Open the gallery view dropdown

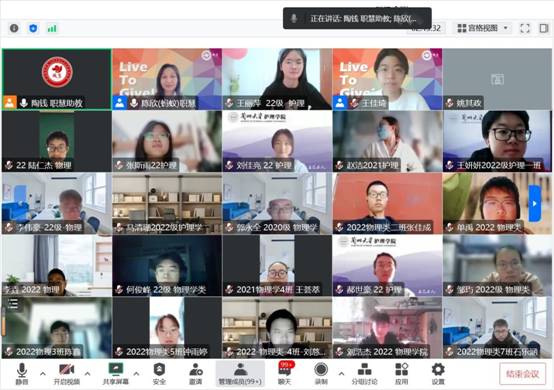point(483,28)
